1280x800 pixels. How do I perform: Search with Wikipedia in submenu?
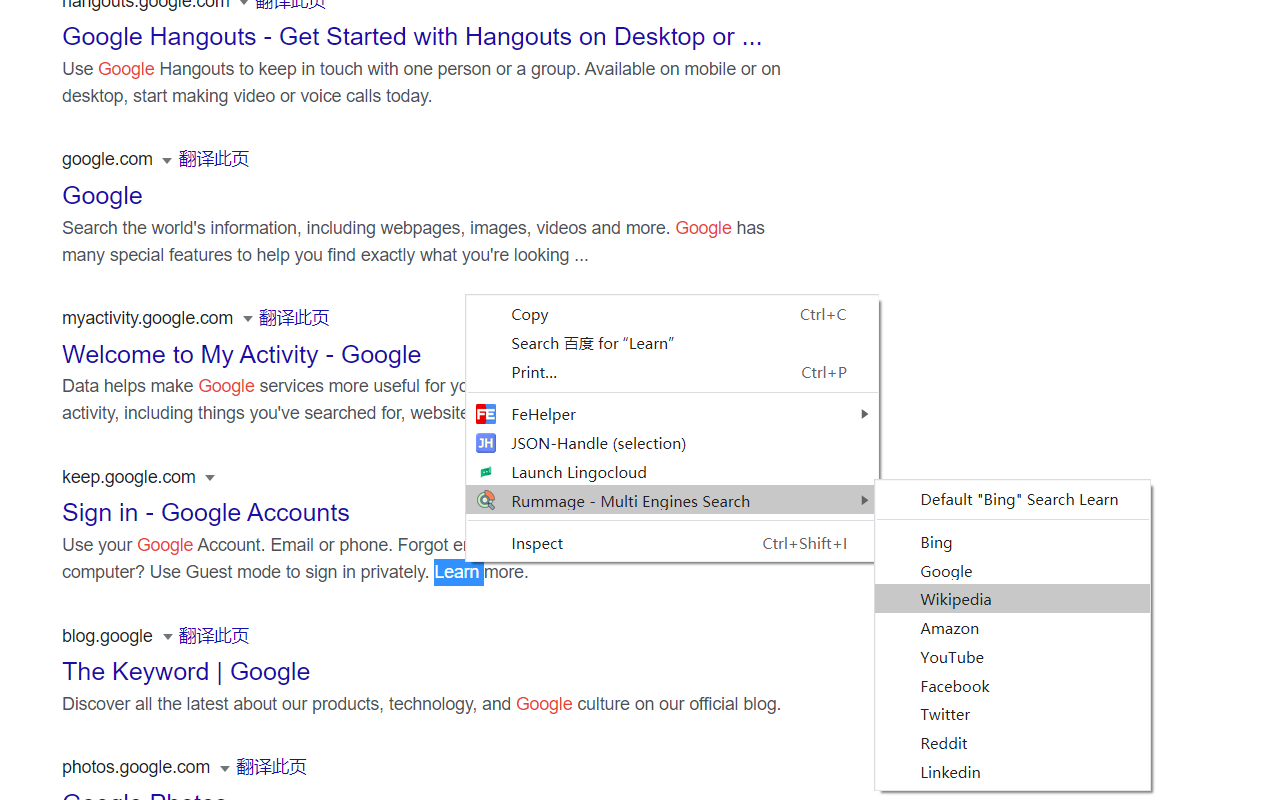1013,599
